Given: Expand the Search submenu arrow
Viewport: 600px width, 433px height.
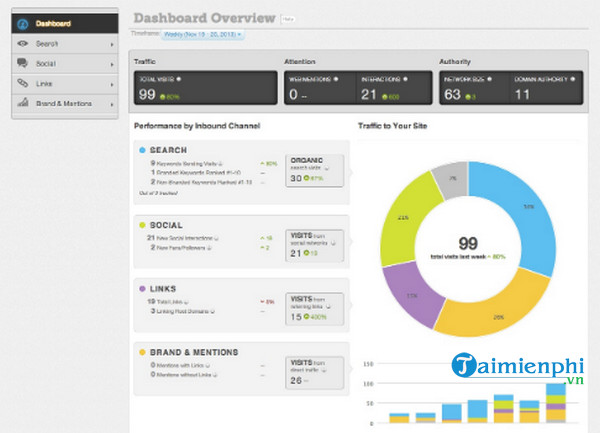Looking at the screenshot, I should click(110, 44).
